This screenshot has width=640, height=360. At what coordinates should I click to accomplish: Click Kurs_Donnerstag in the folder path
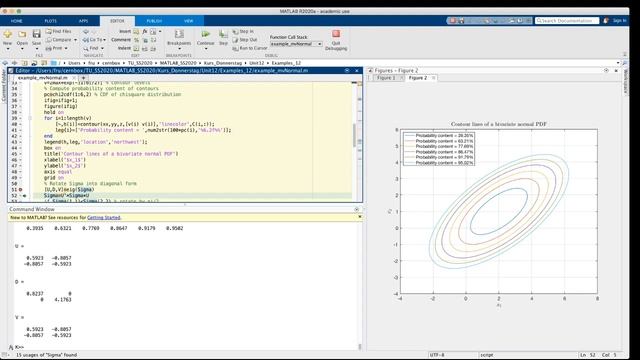point(222,63)
